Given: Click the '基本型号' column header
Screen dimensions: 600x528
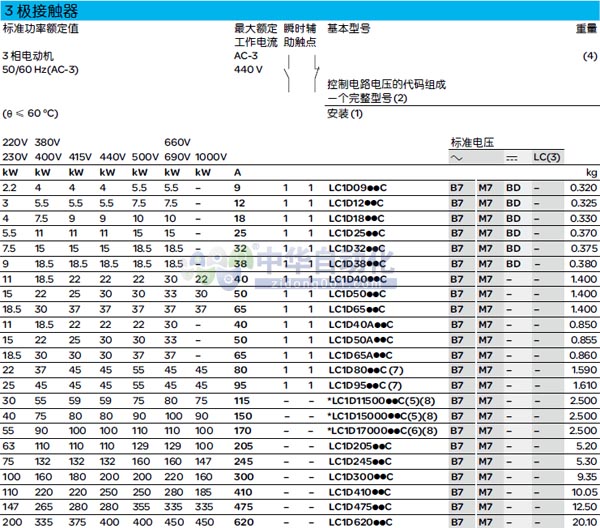Looking at the screenshot, I should tap(349, 29).
